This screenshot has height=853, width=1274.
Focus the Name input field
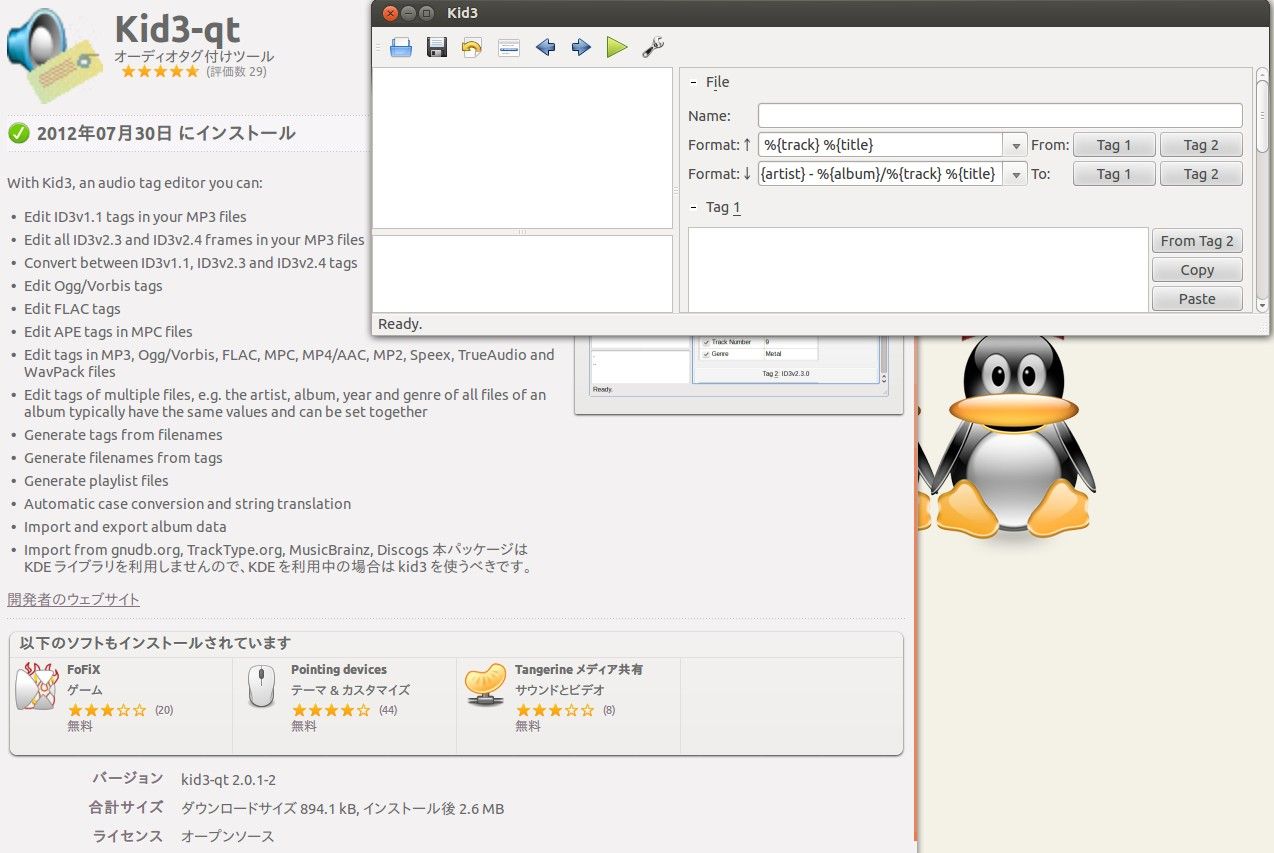(x=1000, y=116)
